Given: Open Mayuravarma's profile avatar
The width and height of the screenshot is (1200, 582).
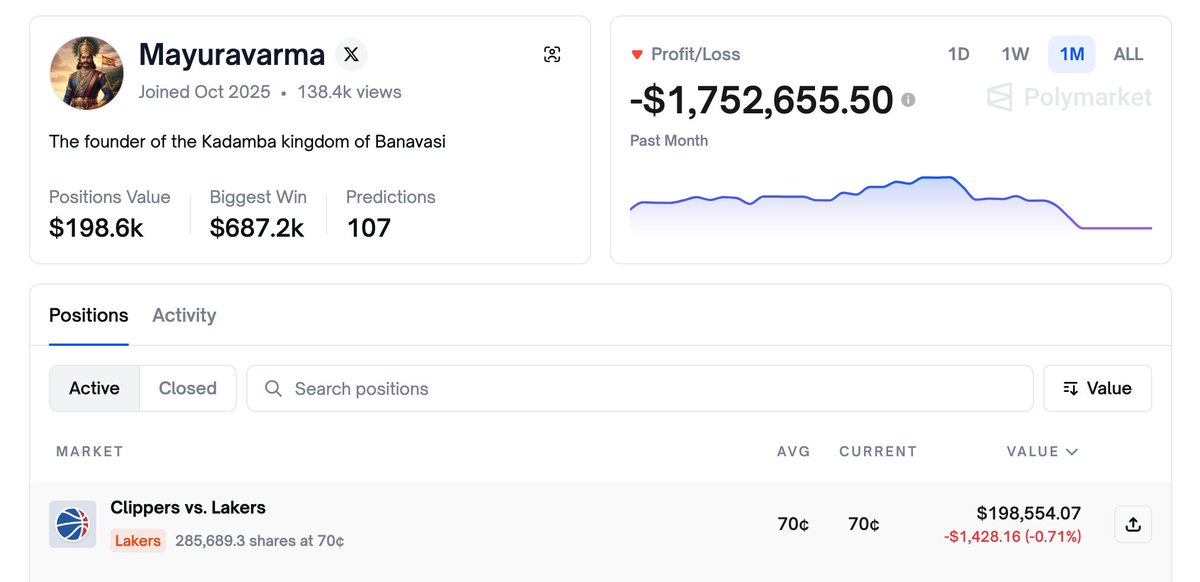Looking at the screenshot, I should point(87,73).
